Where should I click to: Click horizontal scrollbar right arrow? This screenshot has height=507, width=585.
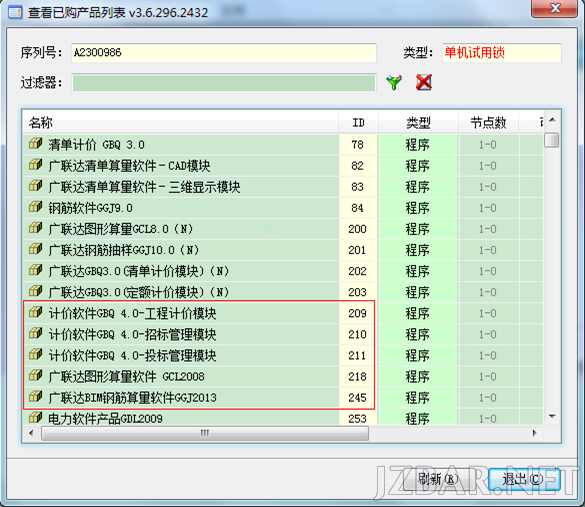click(x=535, y=433)
